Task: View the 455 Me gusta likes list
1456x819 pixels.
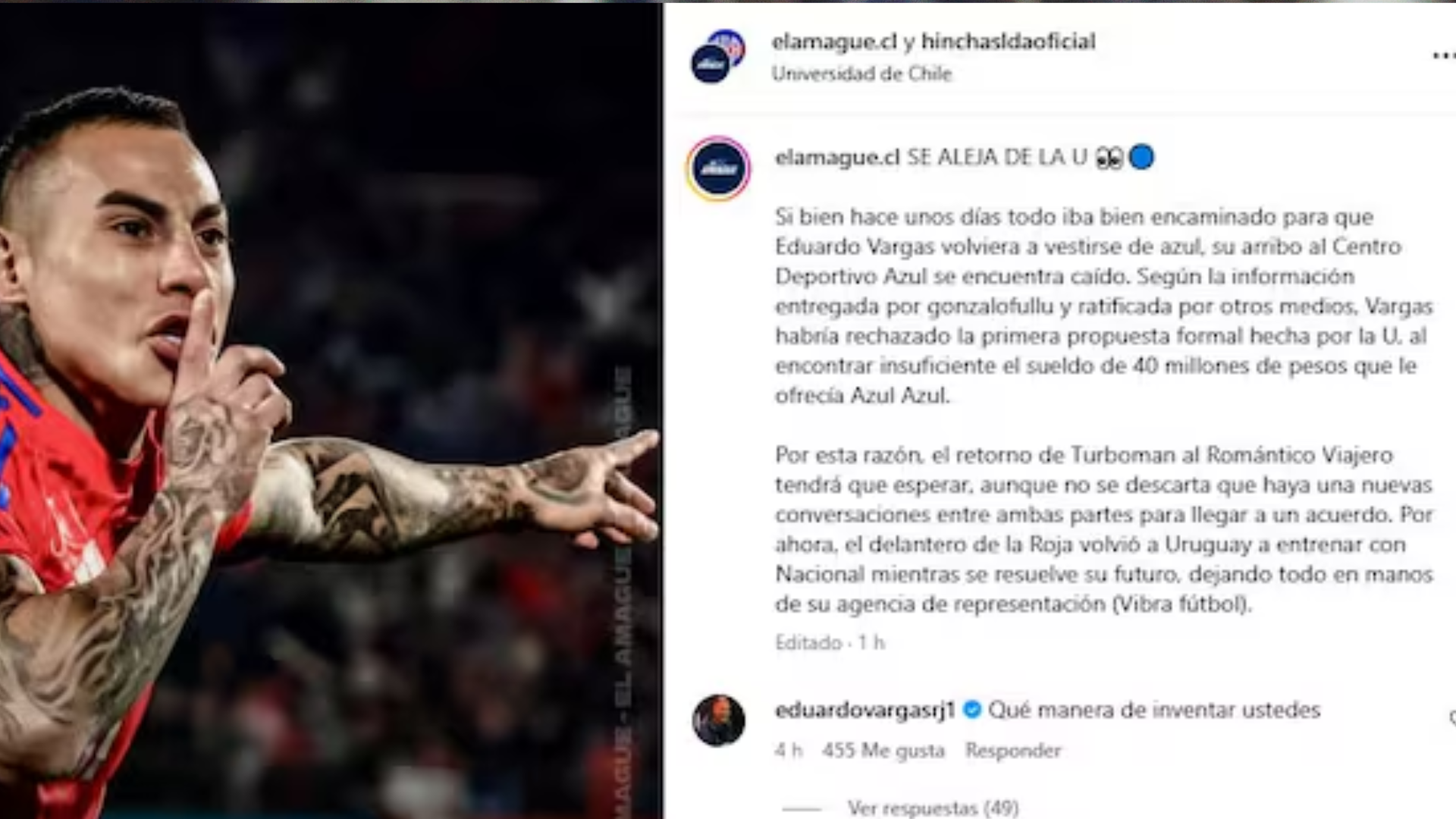Action: pyautogui.click(x=883, y=750)
